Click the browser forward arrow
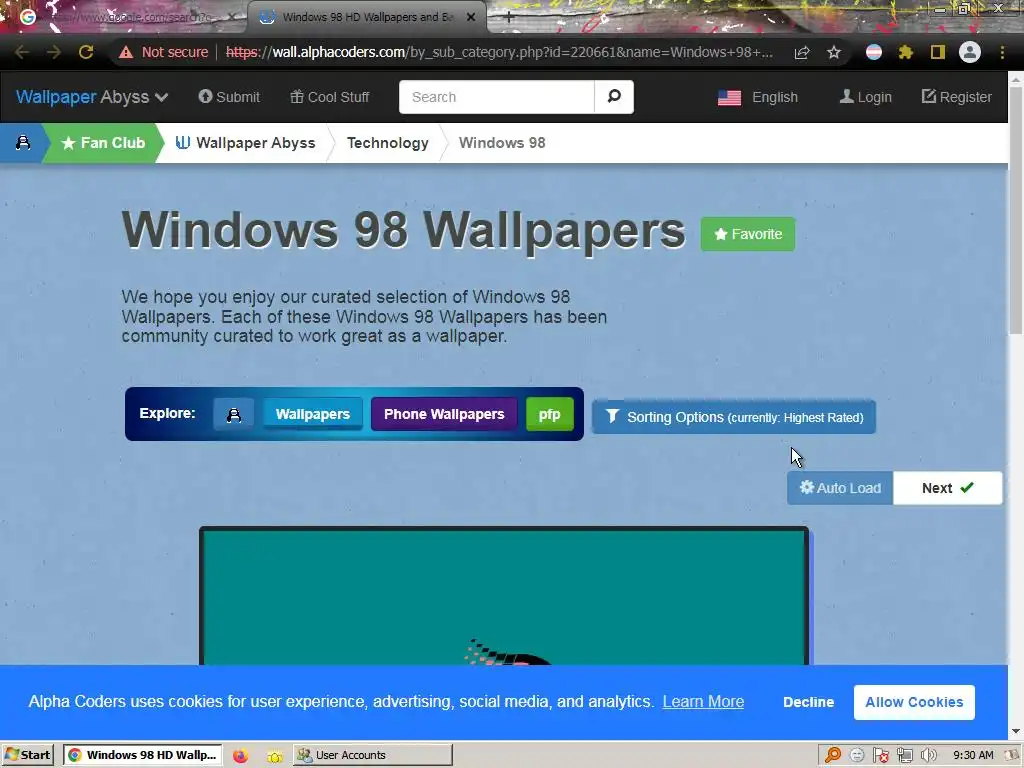 54,52
